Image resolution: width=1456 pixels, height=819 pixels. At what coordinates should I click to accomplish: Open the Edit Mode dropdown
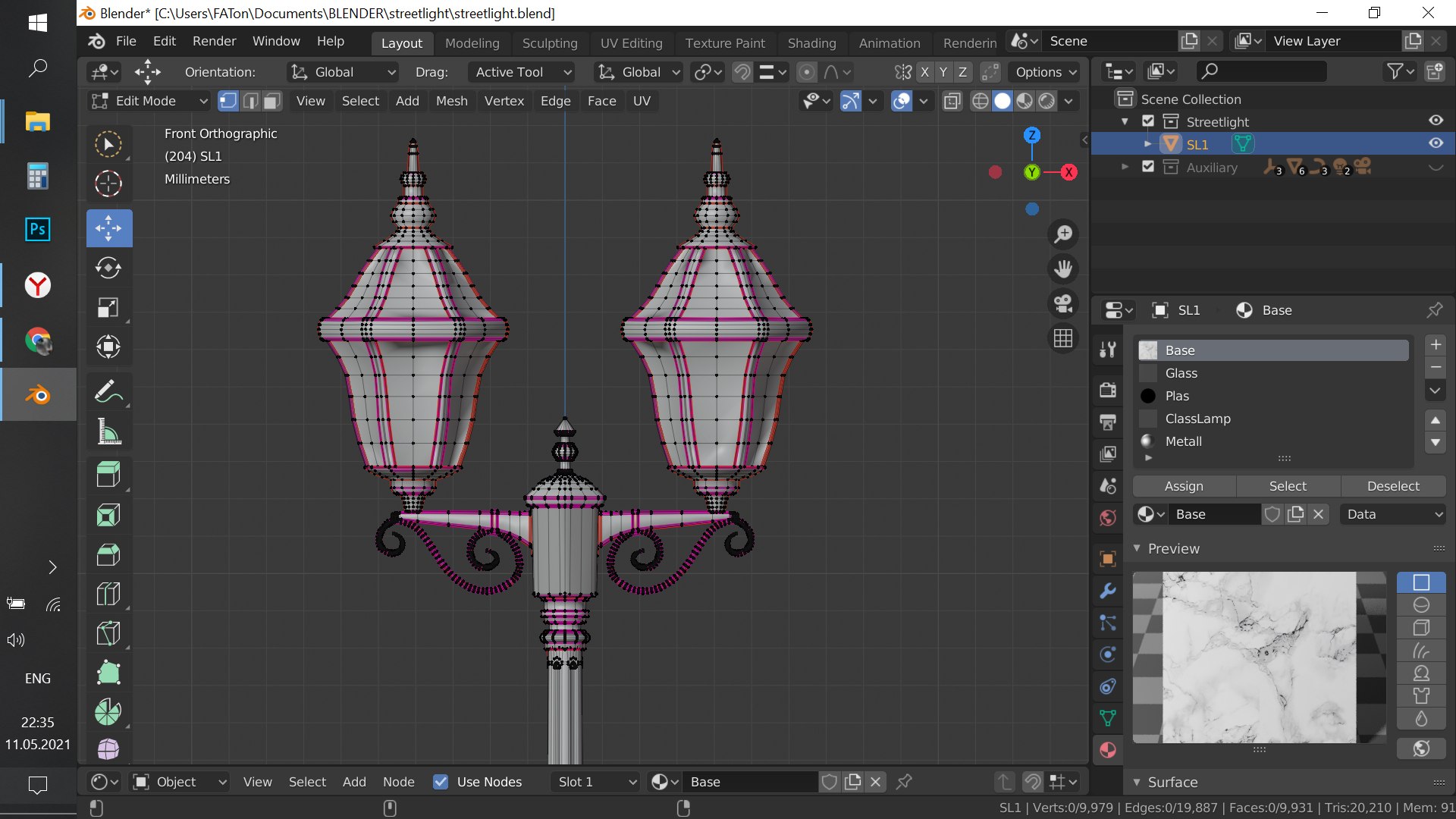coord(149,101)
